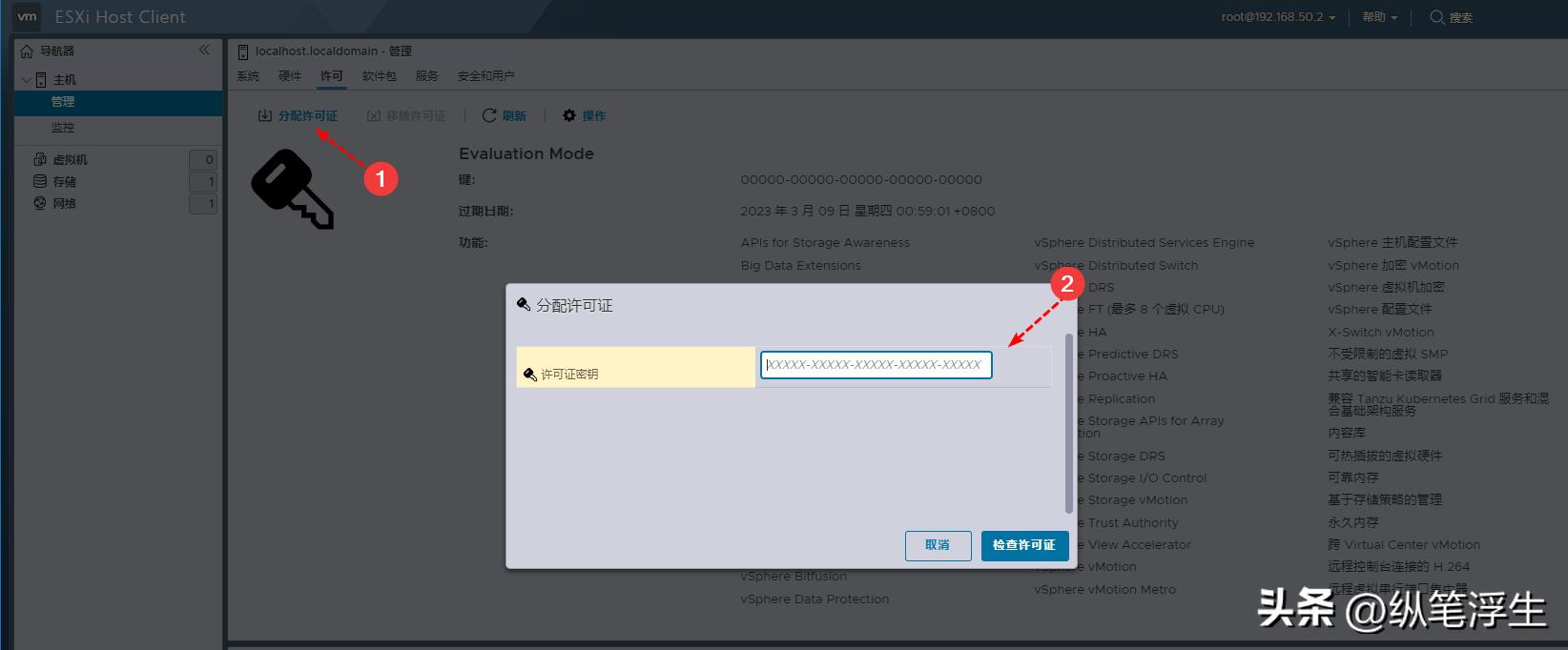Collapse the 主机 tree node
Screen dimensions: 1568x650
coord(27,80)
